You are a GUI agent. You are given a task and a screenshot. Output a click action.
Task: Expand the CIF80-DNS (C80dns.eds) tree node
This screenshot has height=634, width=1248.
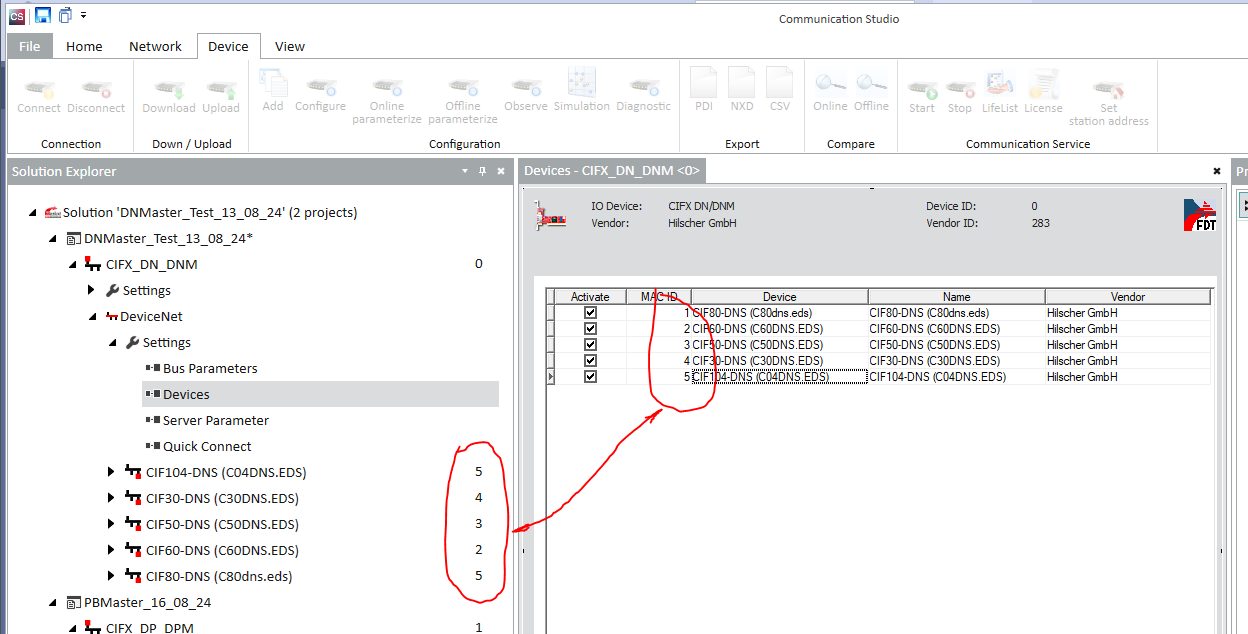click(112, 576)
